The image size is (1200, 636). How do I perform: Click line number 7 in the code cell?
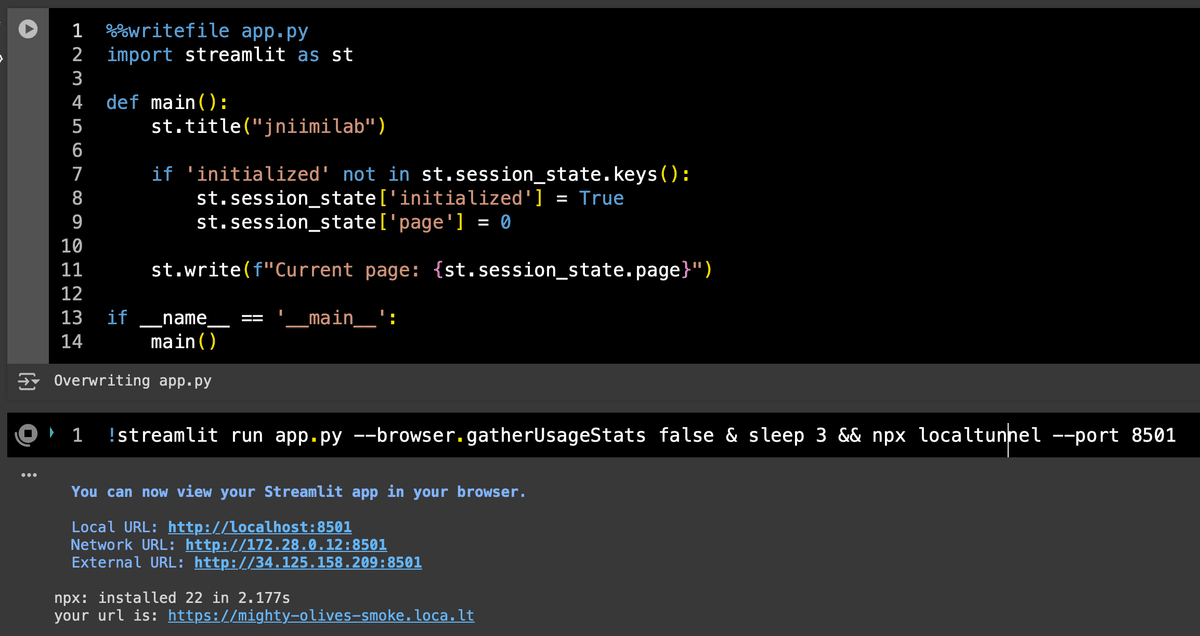77,174
